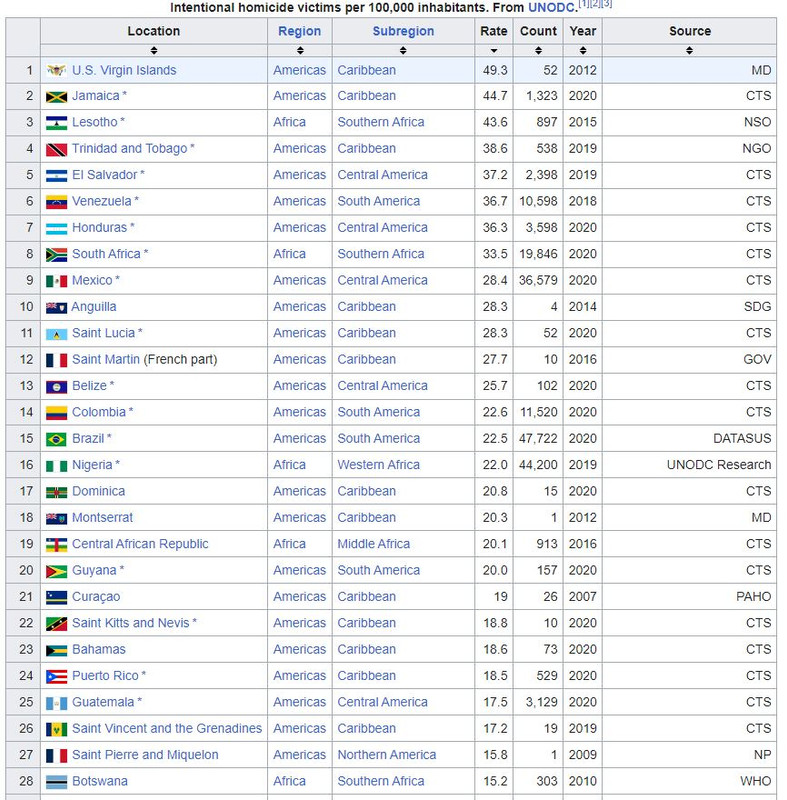The height and width of the screenshot is (800, 787).
Task: Click the Colombia flag icon
Action: click(x=56, y=413)
